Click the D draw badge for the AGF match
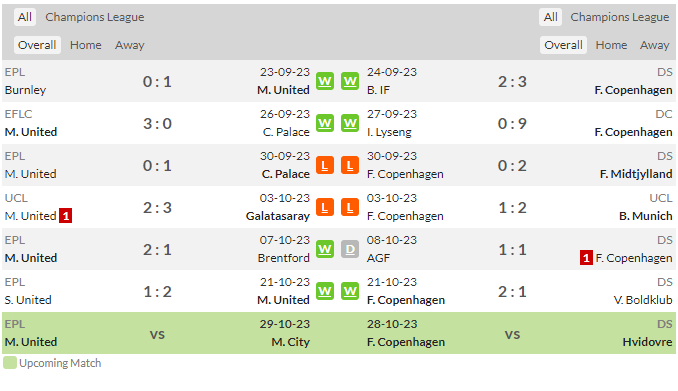The width and height of the screenshot is (678, 391). 350,249
